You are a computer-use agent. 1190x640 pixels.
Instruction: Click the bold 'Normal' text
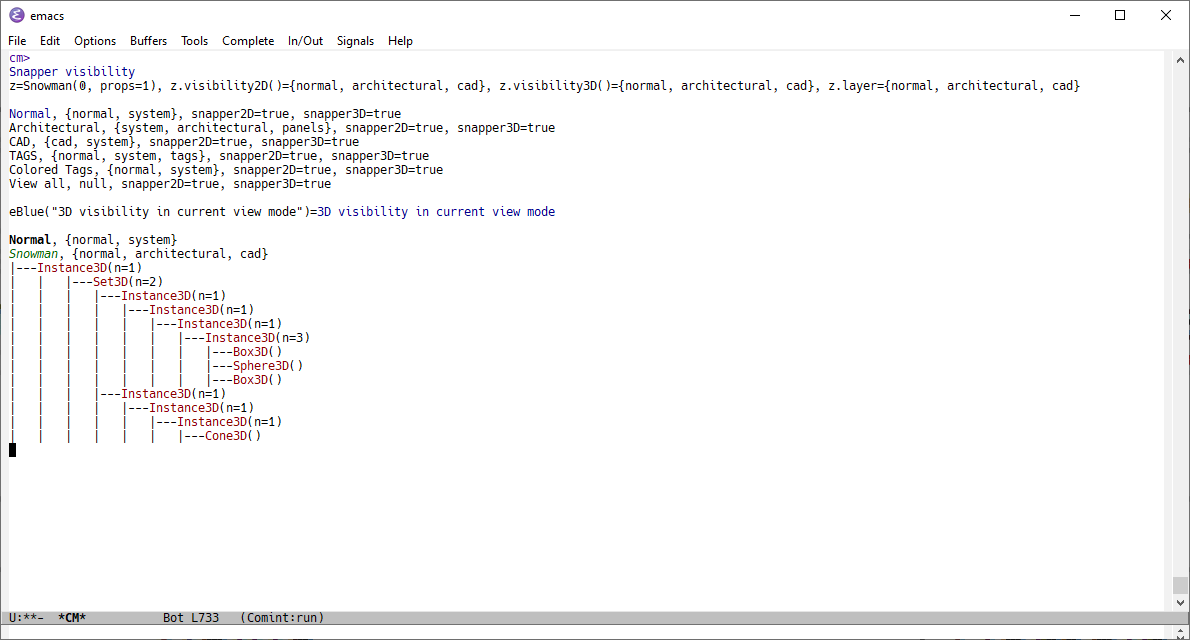[x=30, y=240]
